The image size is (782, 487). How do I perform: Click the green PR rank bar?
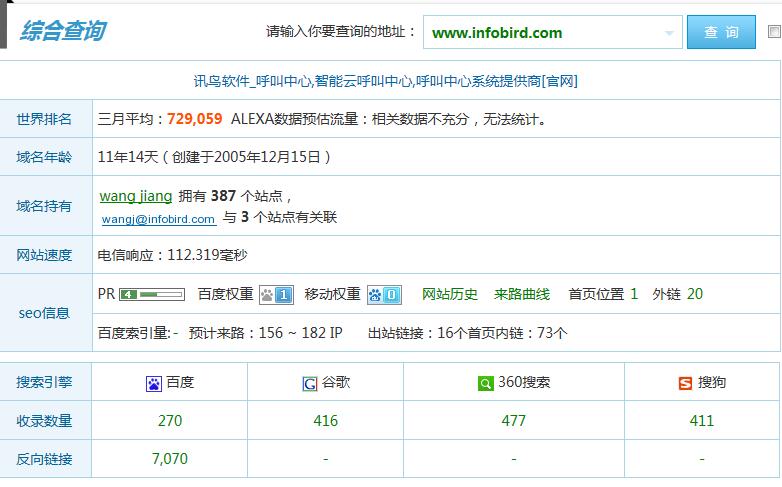coord(152,295)
